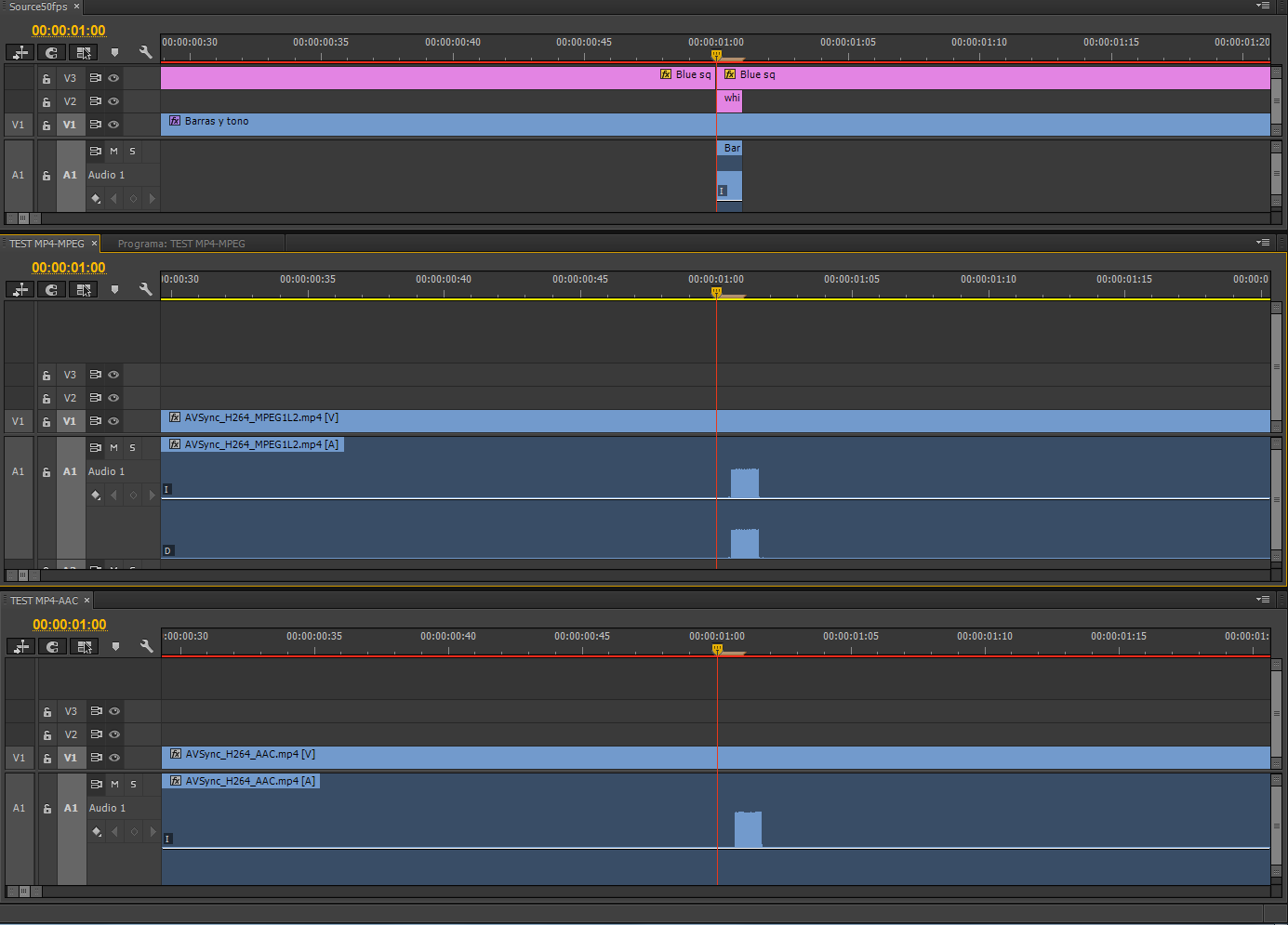1288x925 pixels.
Task: Solo Audio 1 track in TEST MP4-AAC timeline
Action: pos(133,785)
